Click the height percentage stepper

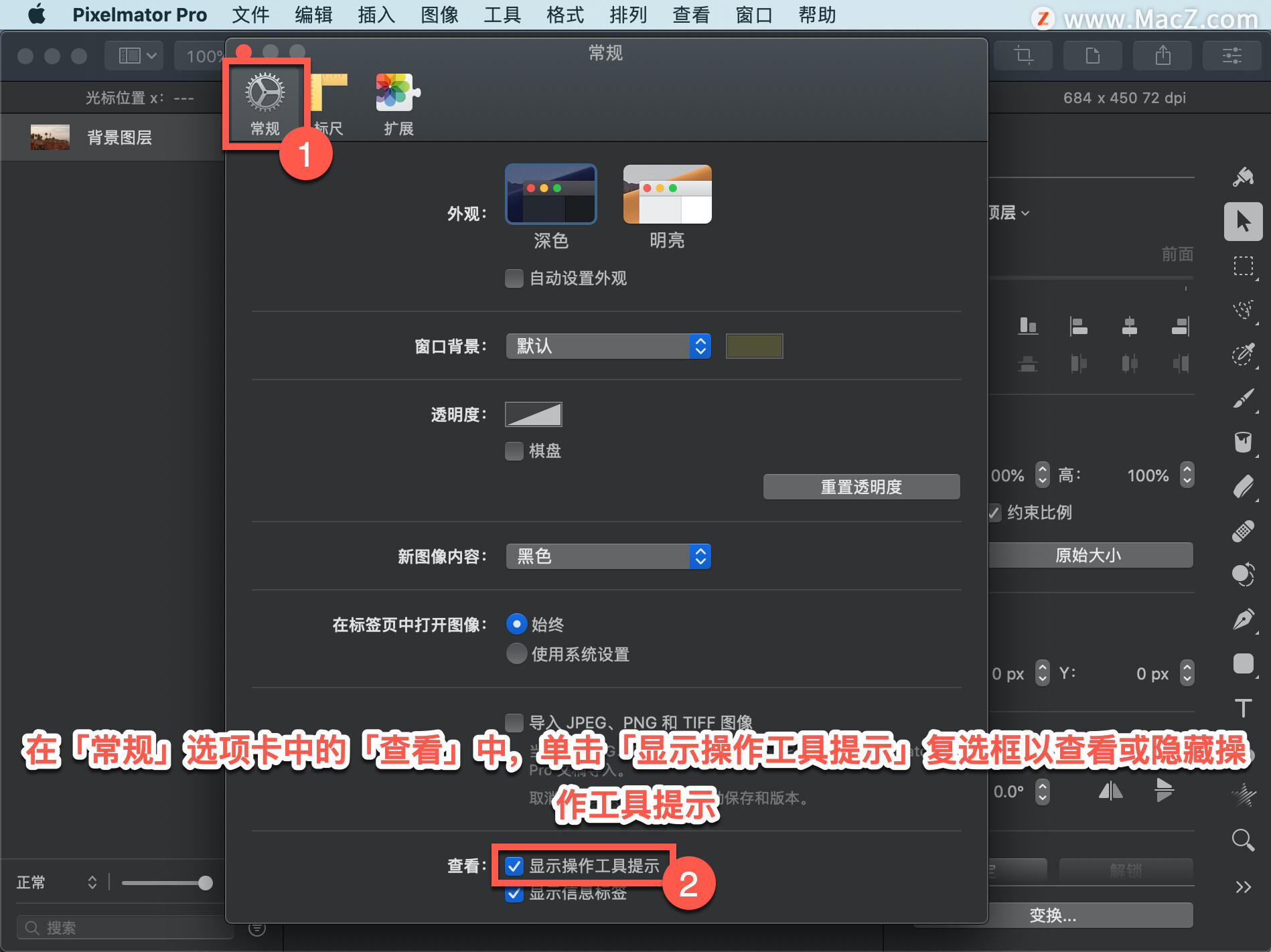coord(1187,475)
